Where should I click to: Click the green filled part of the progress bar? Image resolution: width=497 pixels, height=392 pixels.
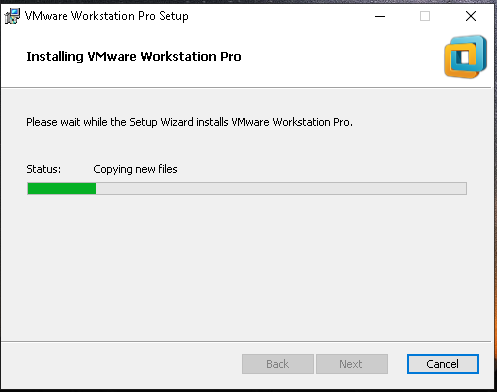[x=62, y=188]
